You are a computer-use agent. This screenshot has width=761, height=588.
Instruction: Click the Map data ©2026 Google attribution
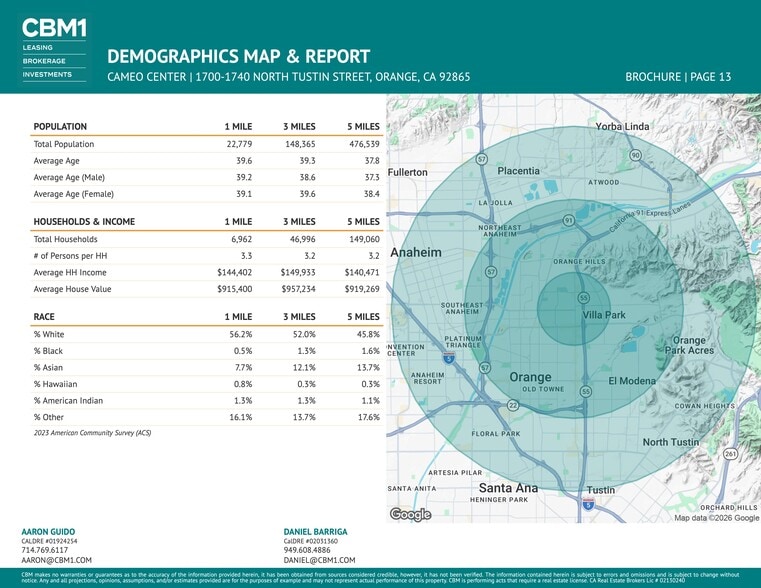(716, 518)
